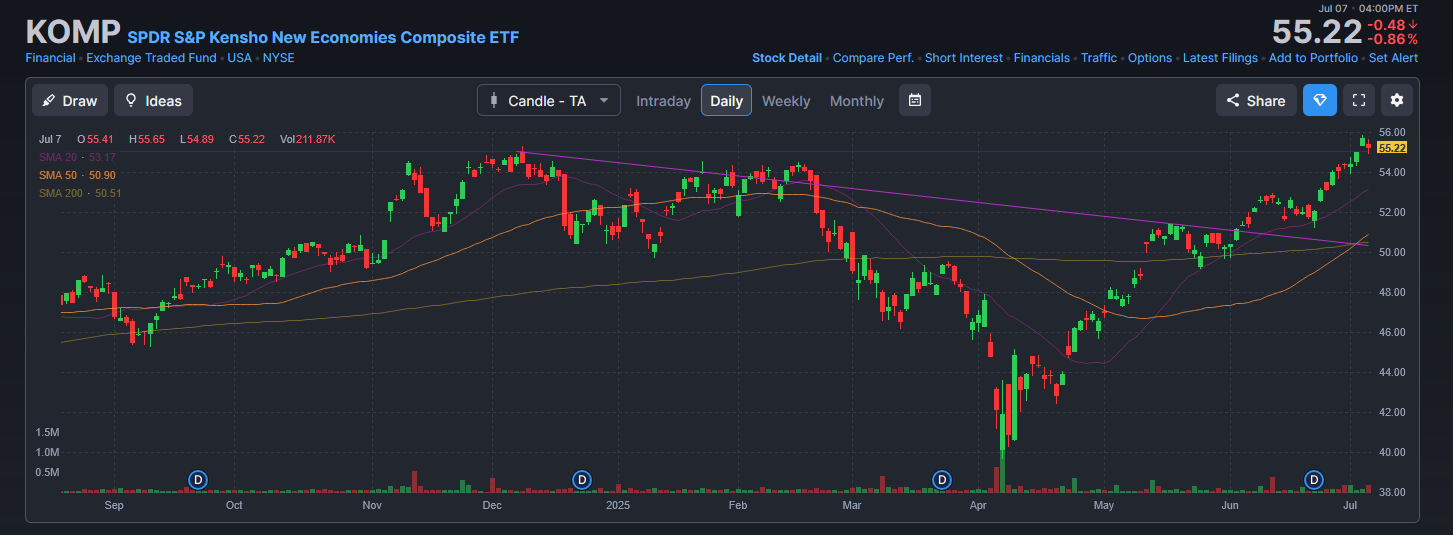Image resolution: width=1453 pixels, height=535 pixels.
Task: Expand the Candle - TA chart type dropdown
Action: click(x=548, y=100)
